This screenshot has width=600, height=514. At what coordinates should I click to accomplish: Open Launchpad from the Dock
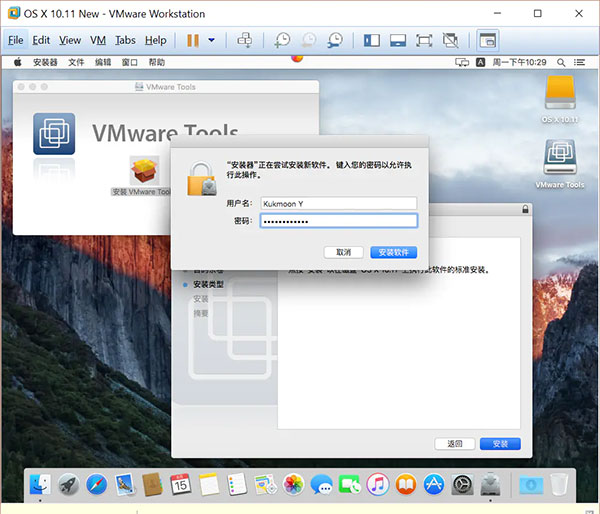(68, 484)
